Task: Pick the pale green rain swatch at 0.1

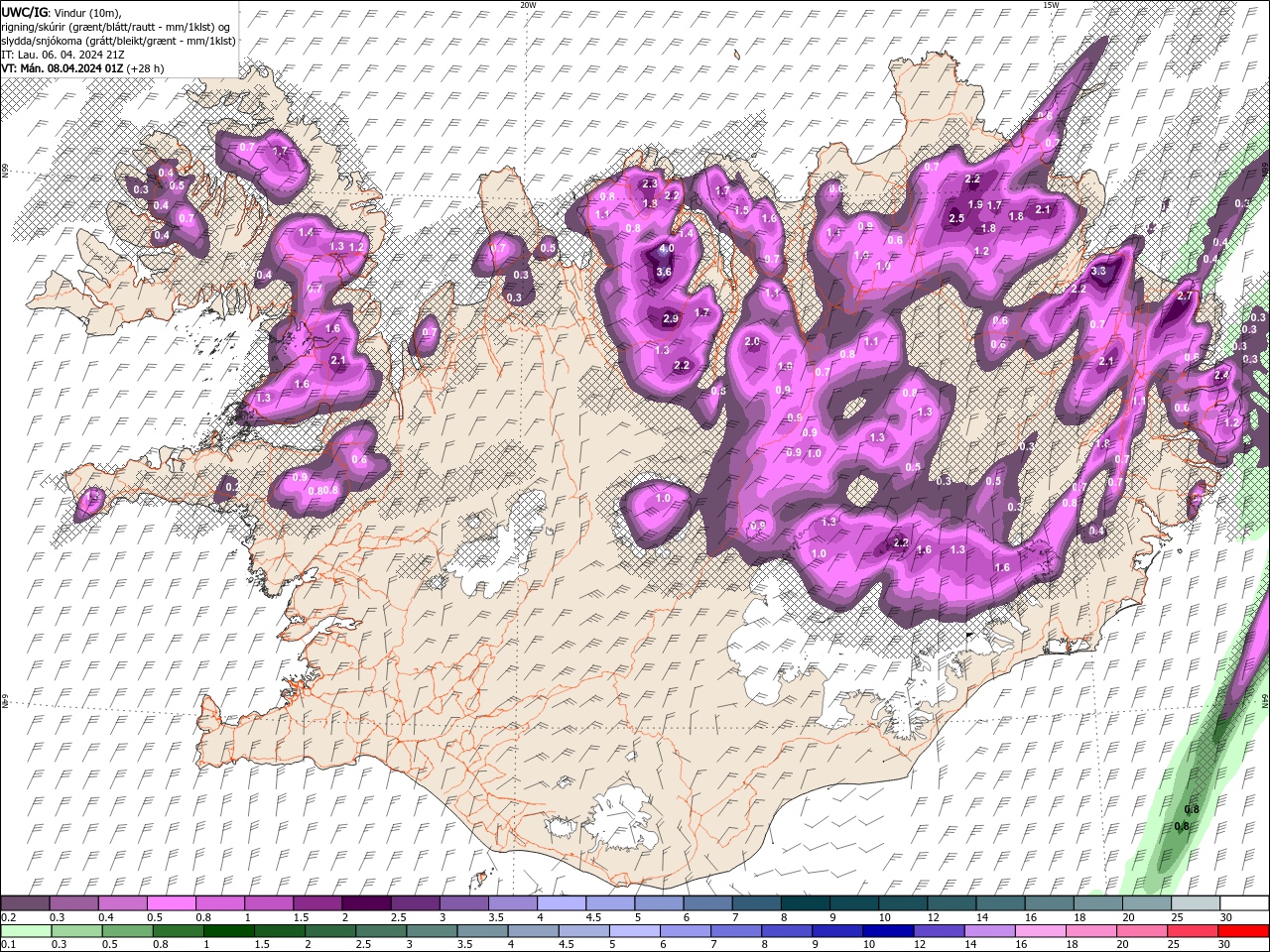Action: tap(25, 931)
